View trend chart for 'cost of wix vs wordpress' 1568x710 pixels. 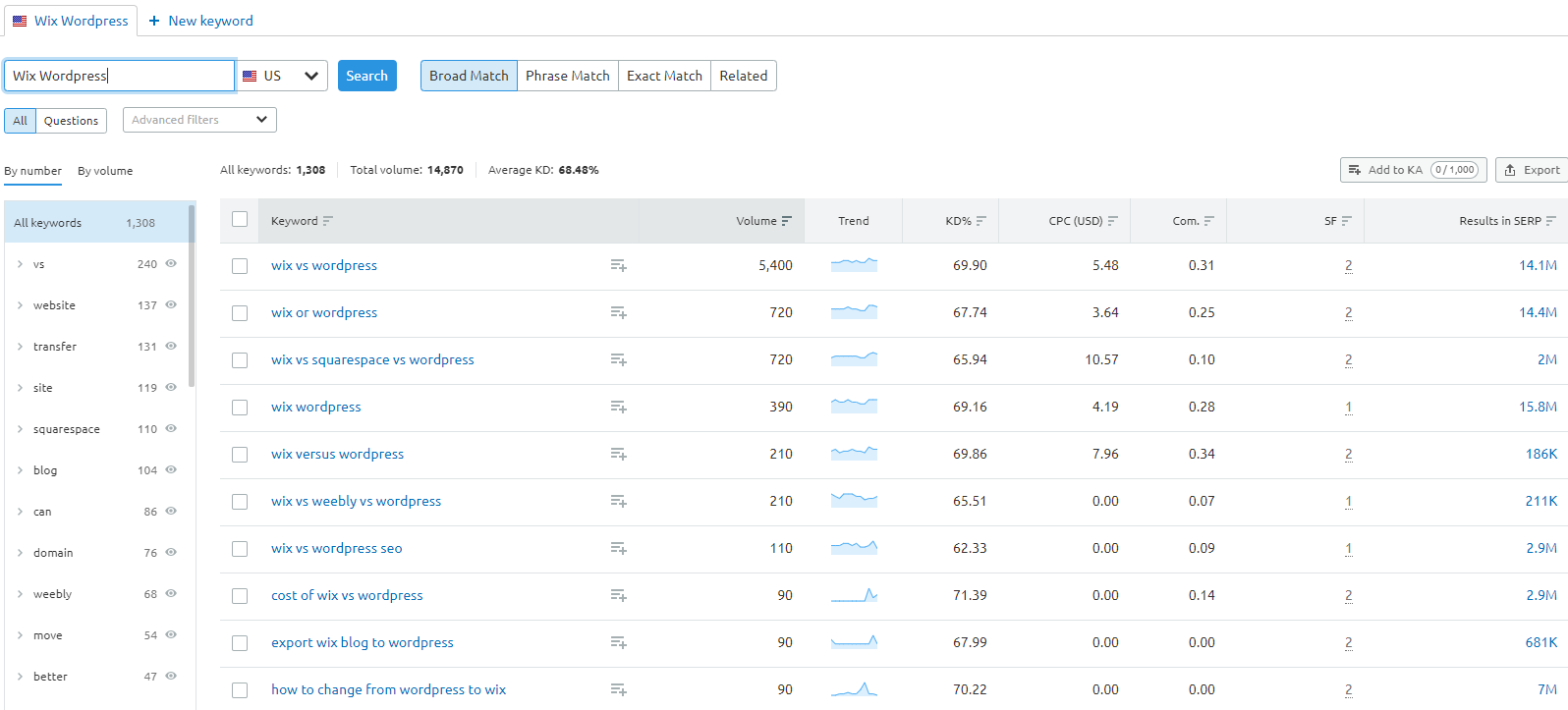pyautogui.click(x=854, y=595)
